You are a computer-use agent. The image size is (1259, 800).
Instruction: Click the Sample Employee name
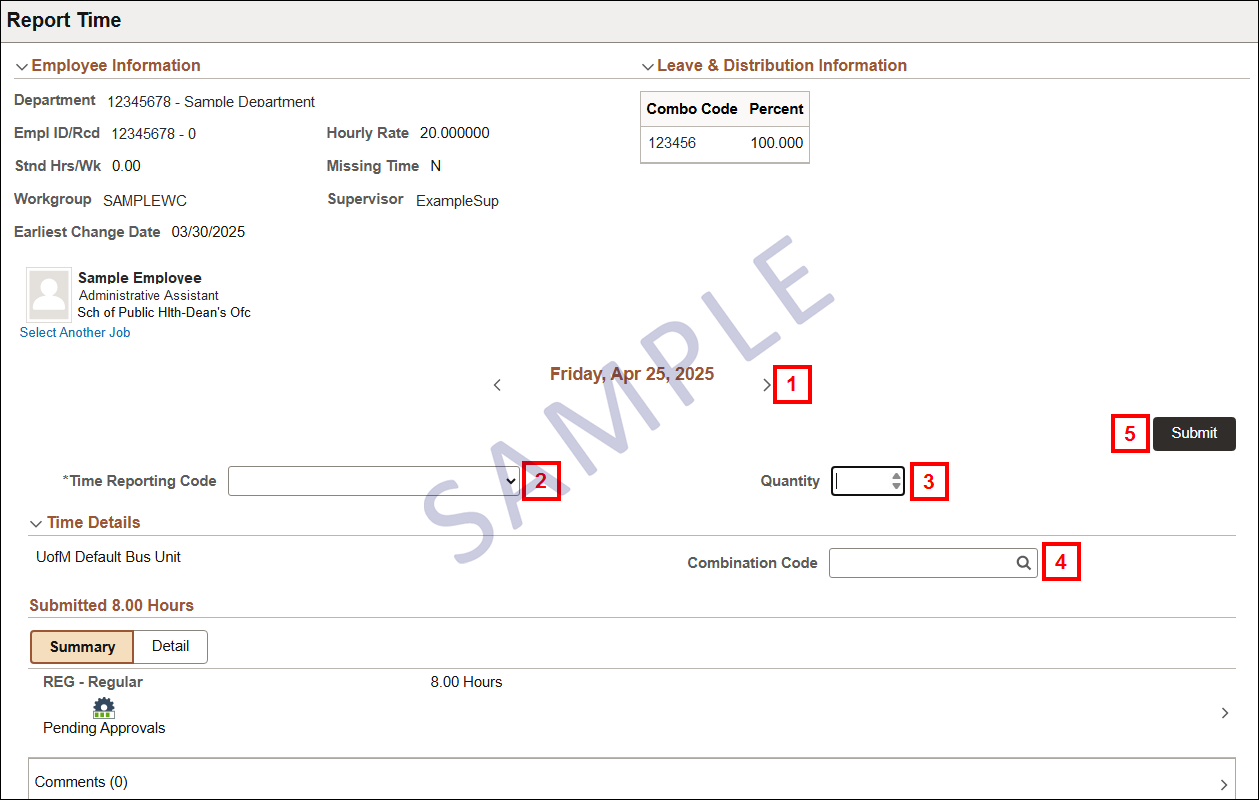click(x=140, y=278)
